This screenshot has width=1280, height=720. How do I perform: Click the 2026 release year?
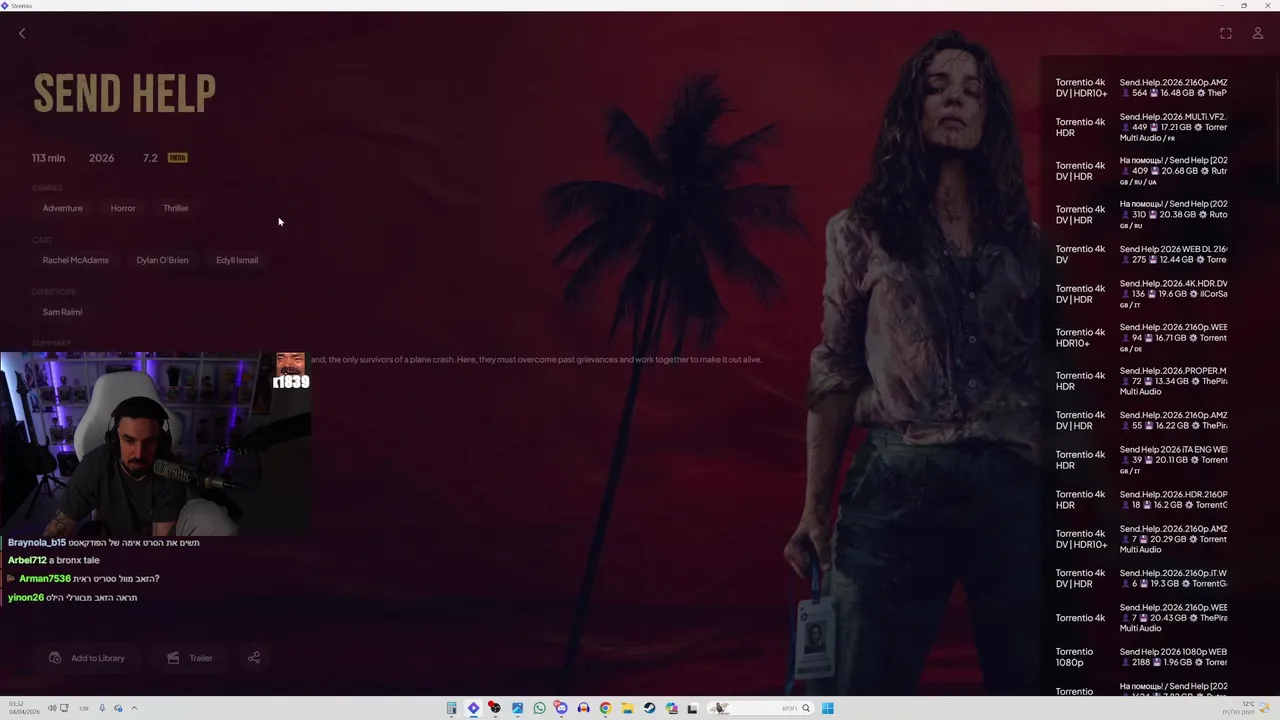[x=101, y=158]
